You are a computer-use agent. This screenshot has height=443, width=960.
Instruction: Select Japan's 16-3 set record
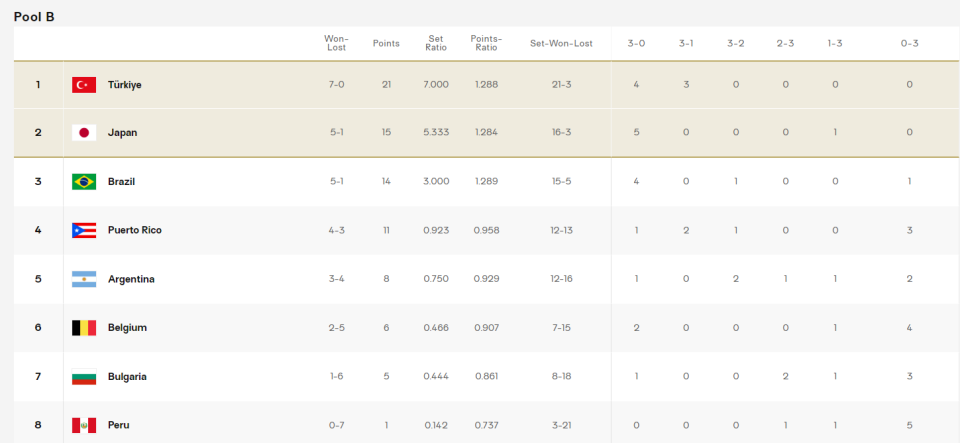(561, 133)
